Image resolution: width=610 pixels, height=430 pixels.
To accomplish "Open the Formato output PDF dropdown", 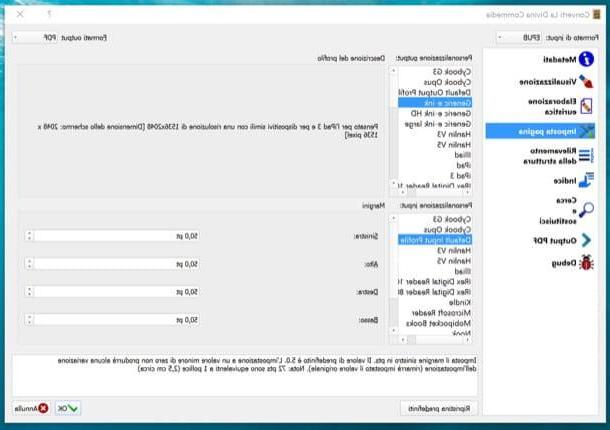I will click(x=35, y=38).
